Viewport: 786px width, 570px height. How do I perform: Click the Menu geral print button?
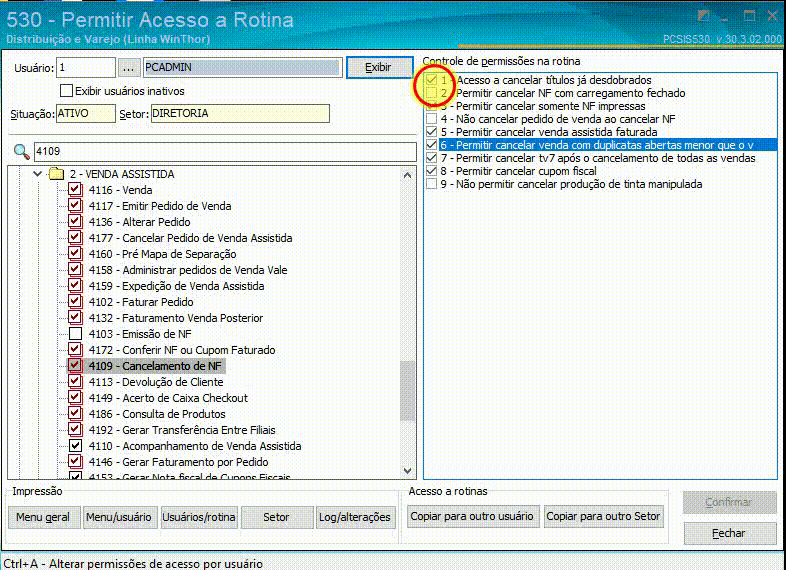[x=44, y=517]
